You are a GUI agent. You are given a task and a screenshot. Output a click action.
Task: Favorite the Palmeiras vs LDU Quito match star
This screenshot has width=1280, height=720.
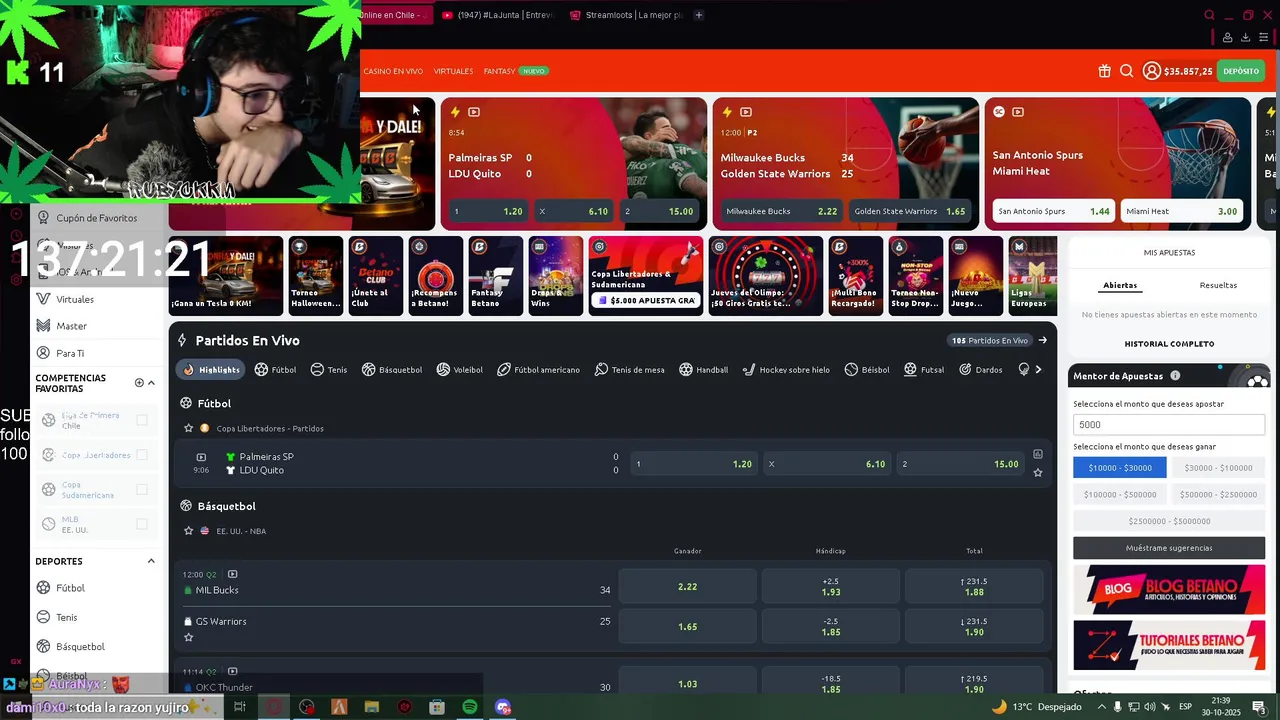(1038, 473)
